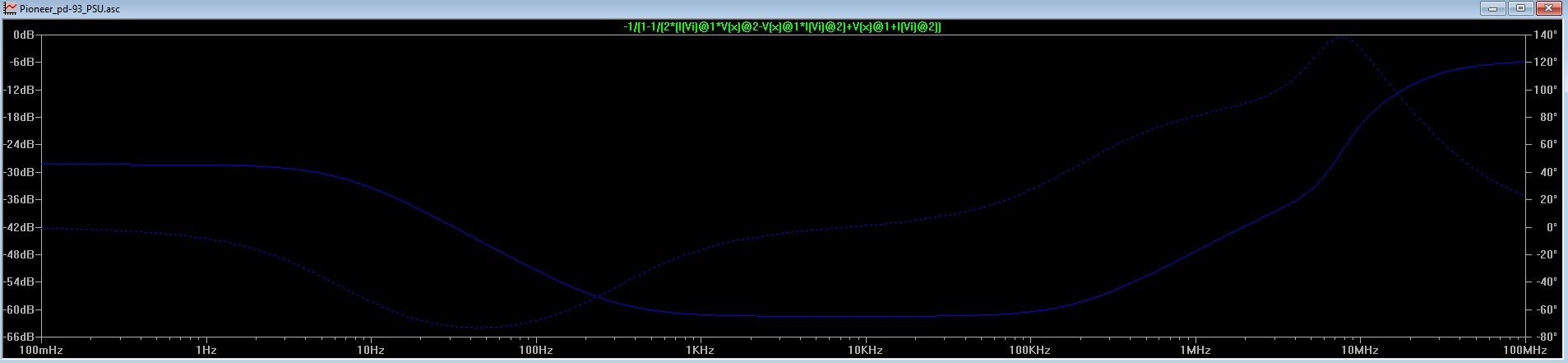
Task: Click the 1MHz frequency axis label
Action: pyautogui.click(x=1195, y=351)
